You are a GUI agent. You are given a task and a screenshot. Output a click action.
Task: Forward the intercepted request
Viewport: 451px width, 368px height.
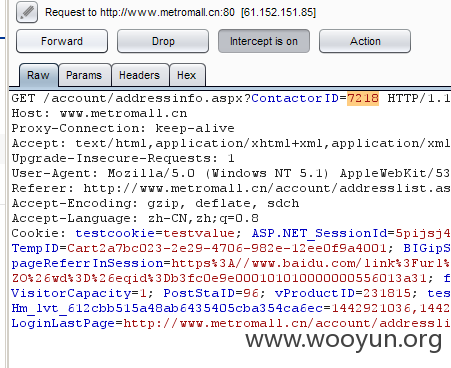click(62, 41)
